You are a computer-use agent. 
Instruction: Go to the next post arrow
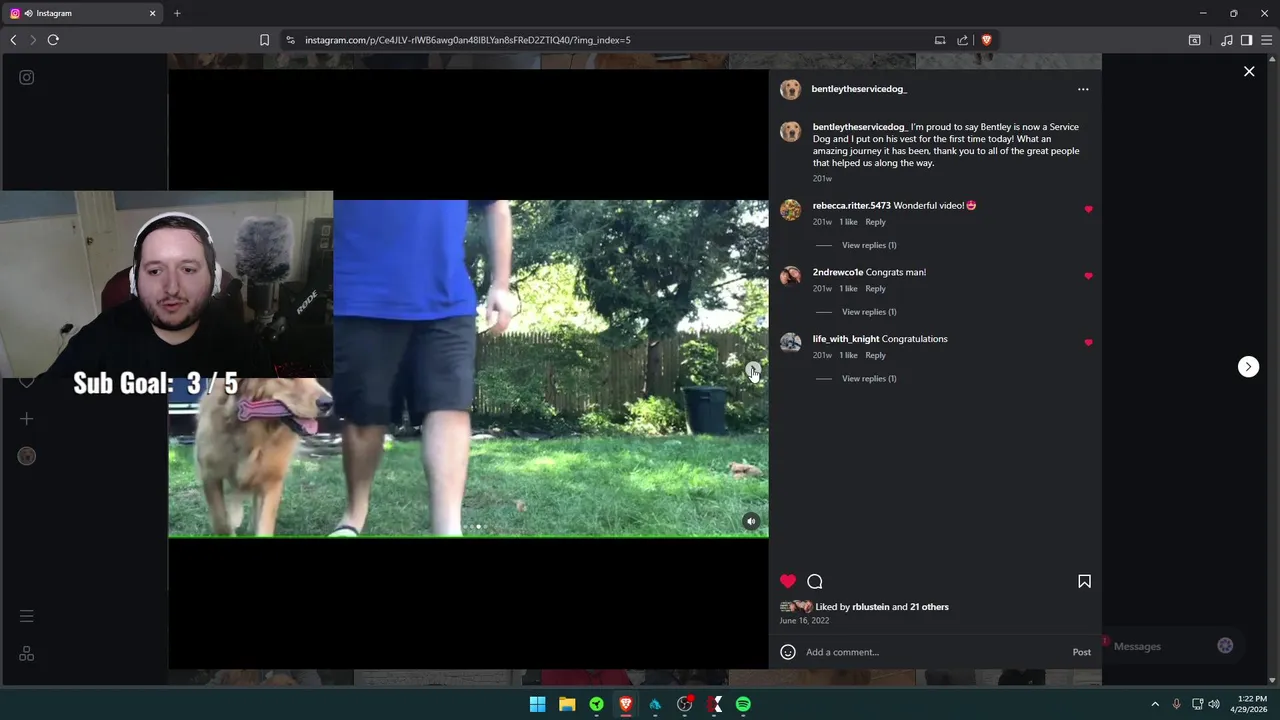pos(1248,366)
